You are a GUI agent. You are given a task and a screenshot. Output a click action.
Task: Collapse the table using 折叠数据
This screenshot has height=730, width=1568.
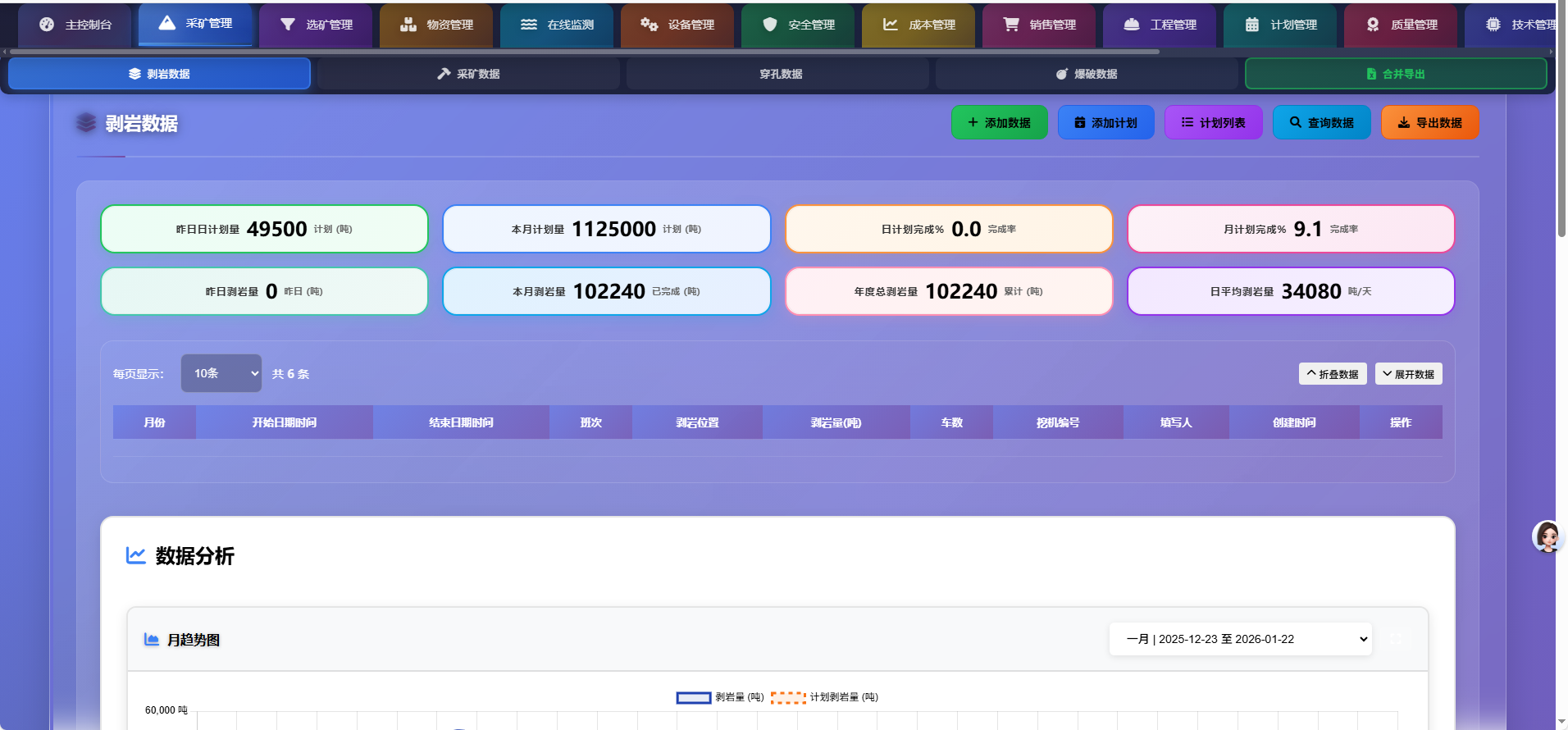coord(1333,374)
